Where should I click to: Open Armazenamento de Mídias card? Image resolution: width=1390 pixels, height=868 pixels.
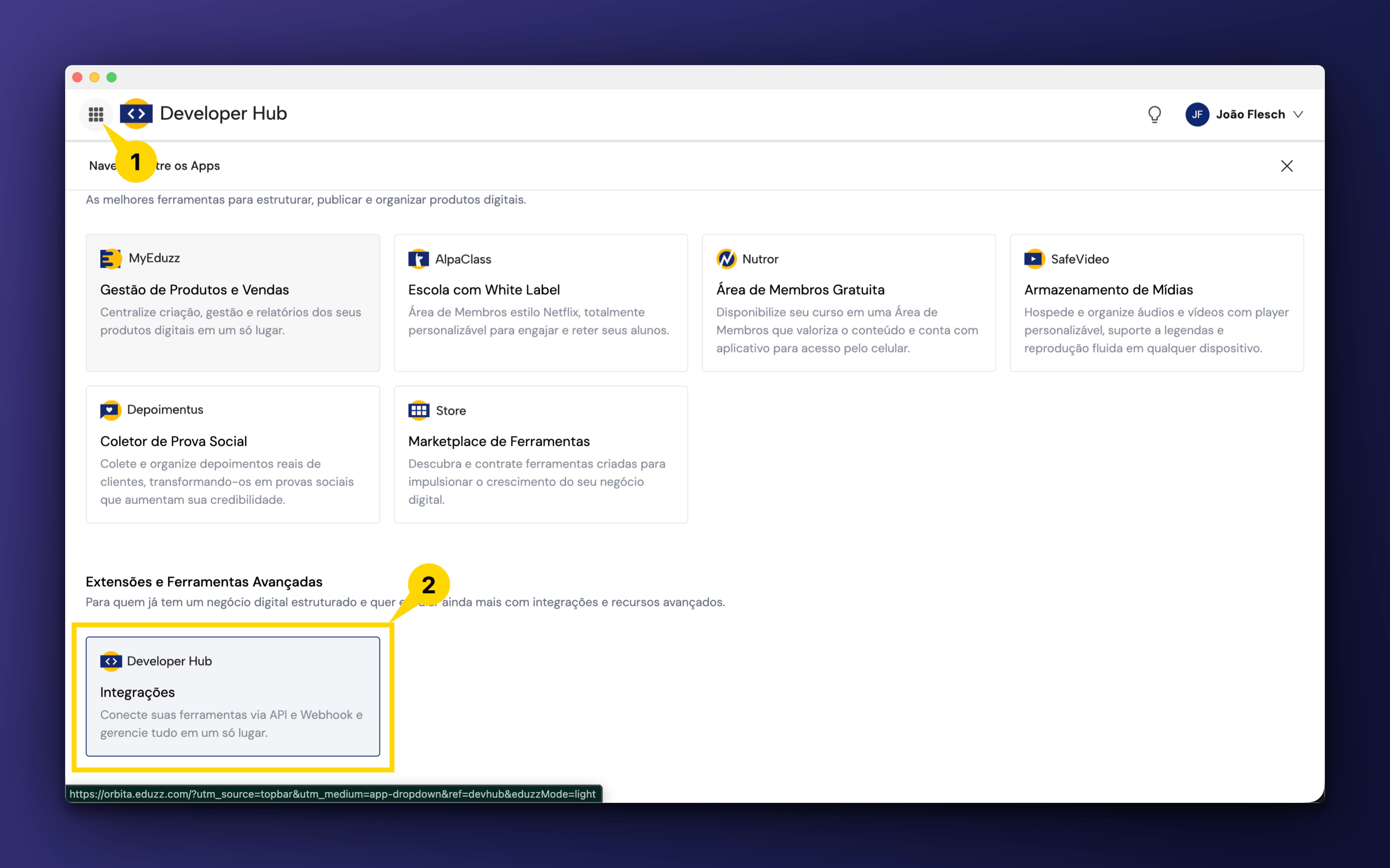coord(1156,303)
